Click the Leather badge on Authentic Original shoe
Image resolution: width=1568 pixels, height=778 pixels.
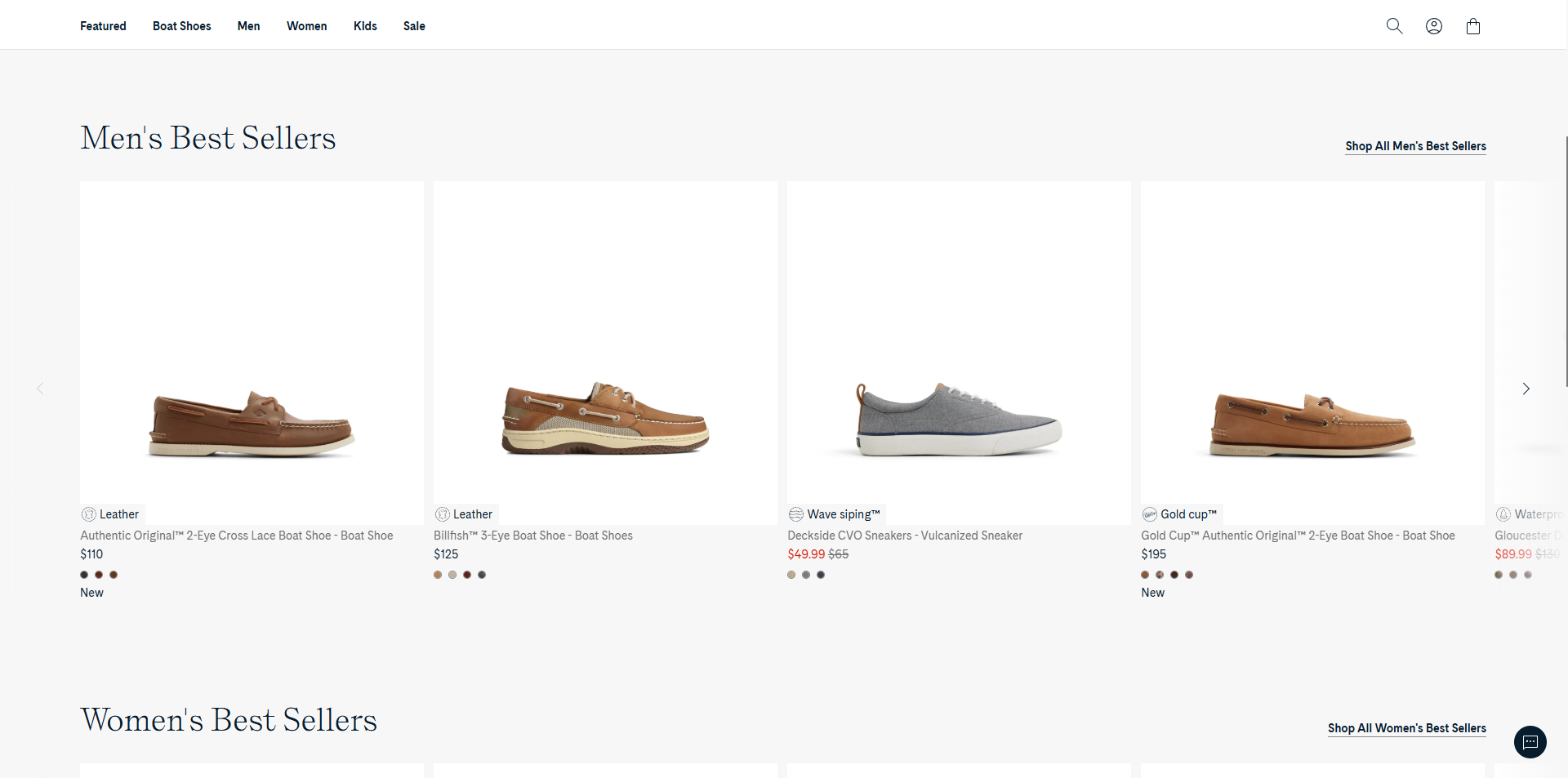(x=110, y=513)
